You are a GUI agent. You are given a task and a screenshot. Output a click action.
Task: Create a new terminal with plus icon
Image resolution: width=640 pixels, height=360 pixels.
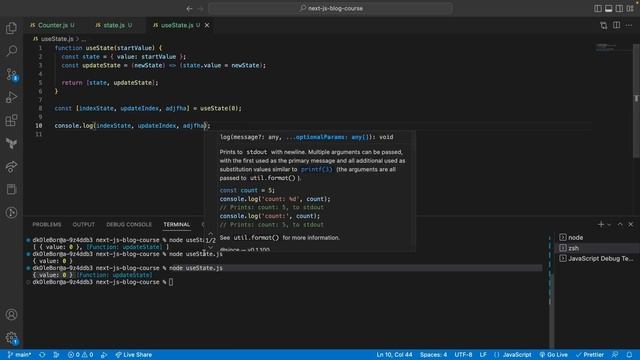[x=600, y=224]
